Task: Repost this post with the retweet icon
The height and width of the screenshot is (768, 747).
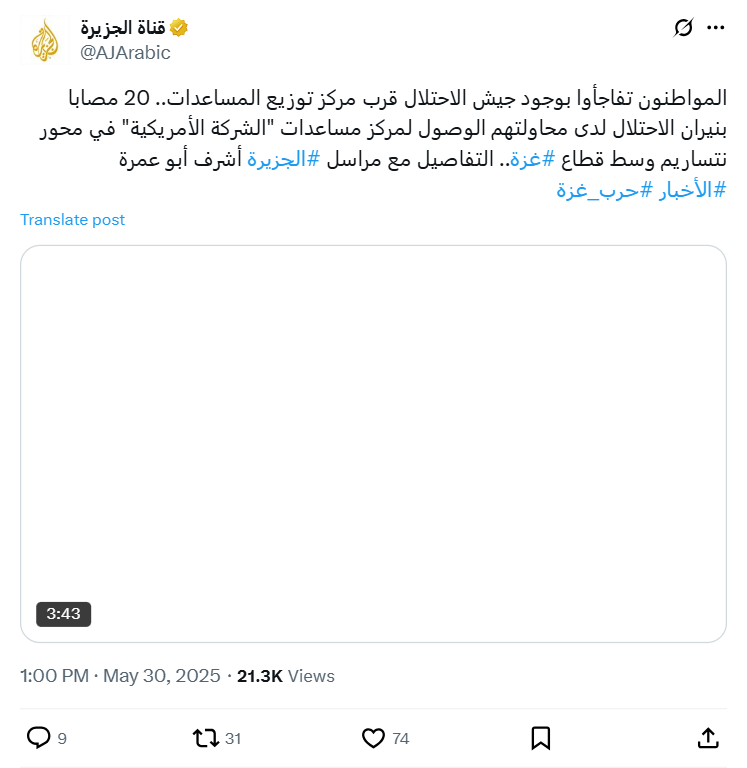Action: coord(205,738)
